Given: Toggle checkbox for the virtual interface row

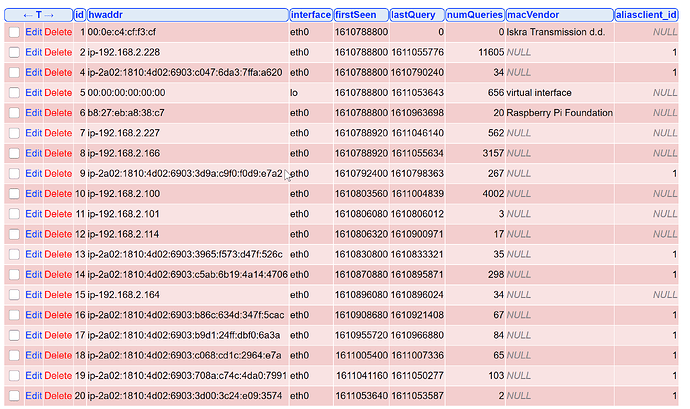Looking at the screenshot, I should coord(14,93).
